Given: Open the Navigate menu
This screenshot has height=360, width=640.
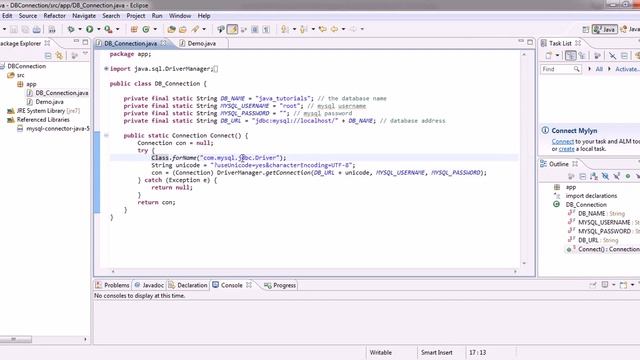Looking at the screenshot, I should [x=84, y=16].
